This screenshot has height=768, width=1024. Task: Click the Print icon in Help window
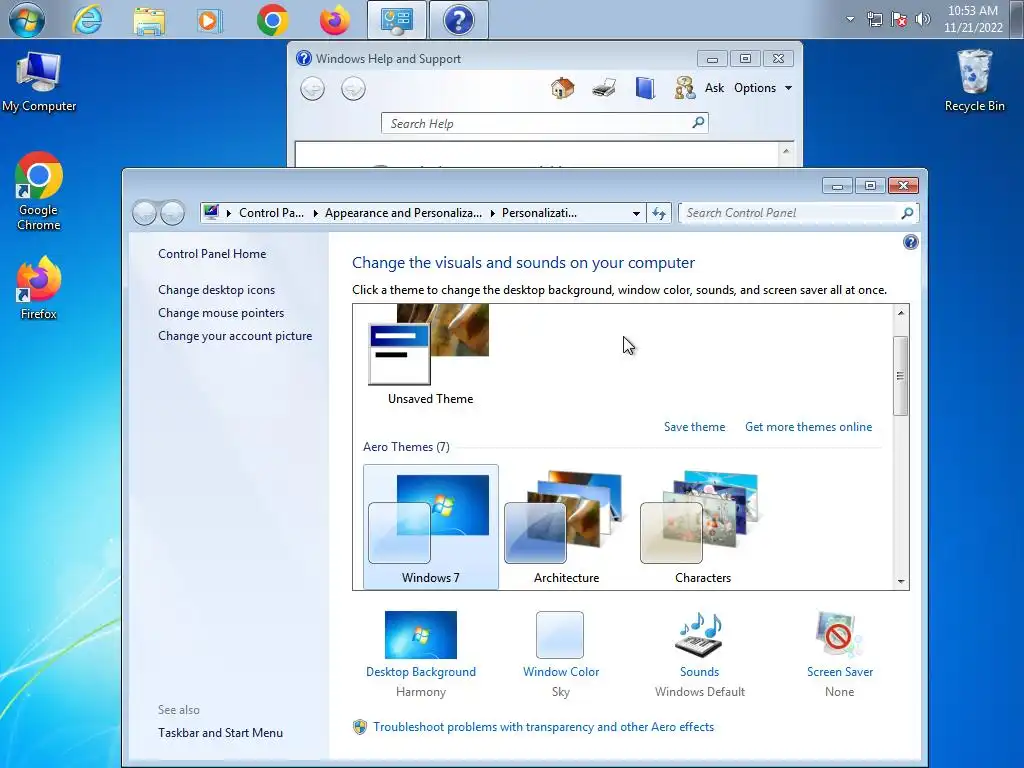[604, 88]
